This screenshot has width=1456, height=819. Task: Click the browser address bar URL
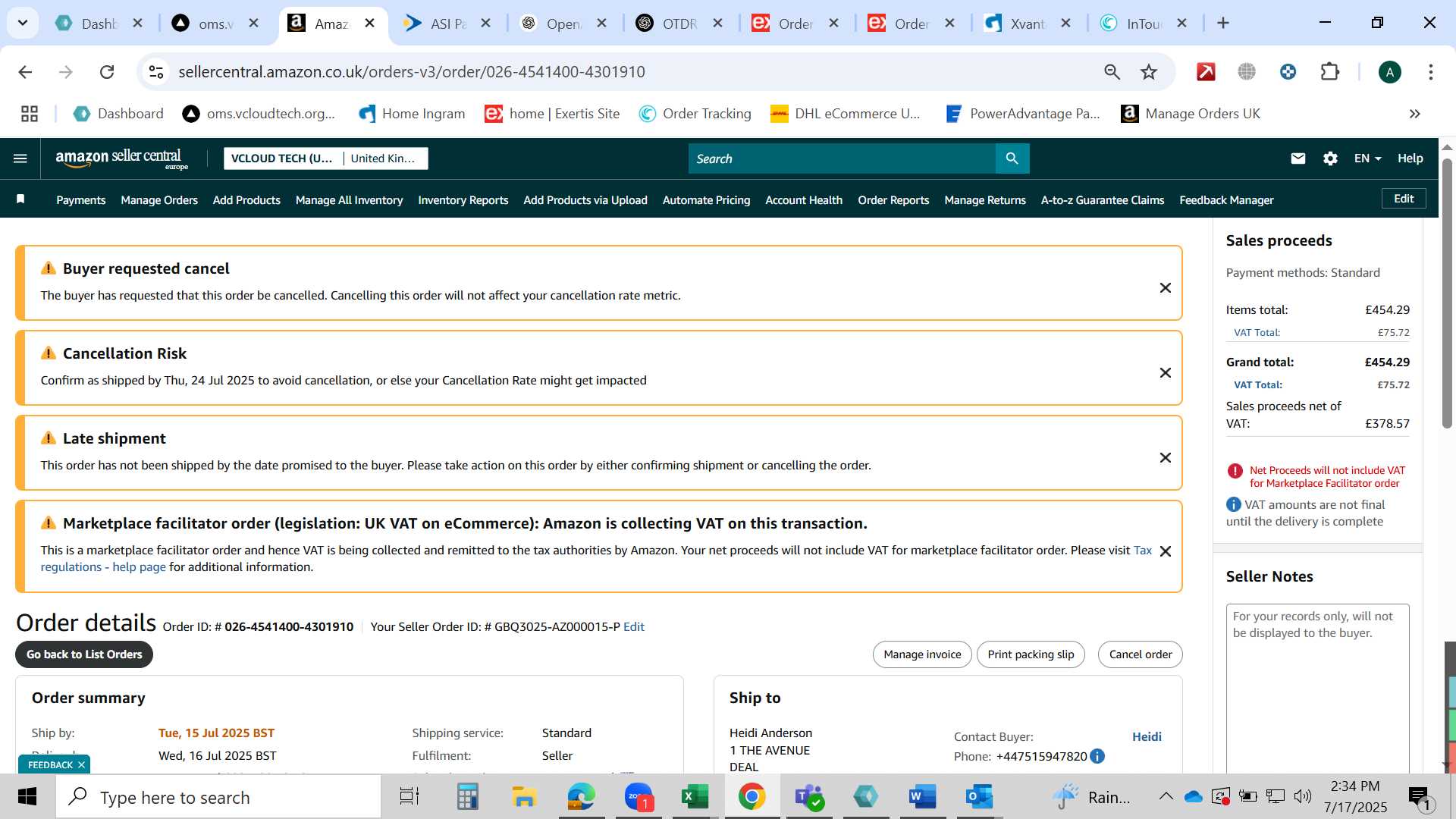(x=412, y=72)
